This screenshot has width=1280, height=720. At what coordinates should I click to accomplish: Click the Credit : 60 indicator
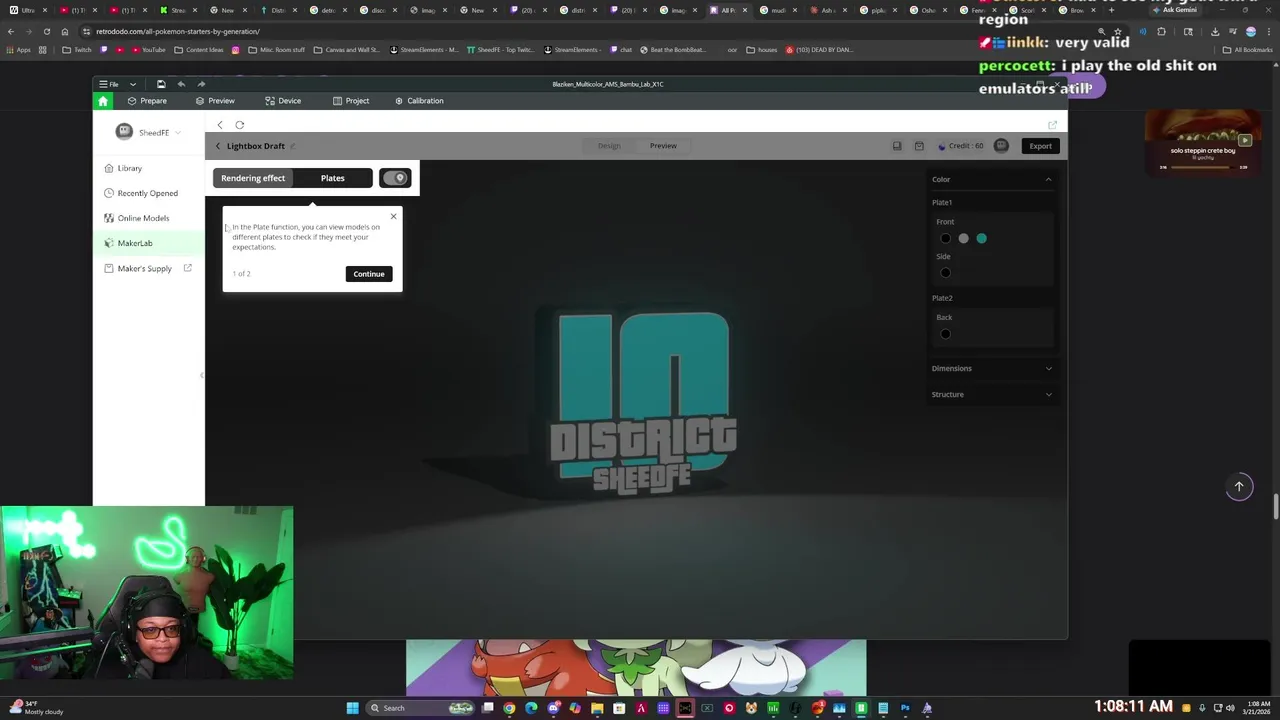(x=960, y=146)
